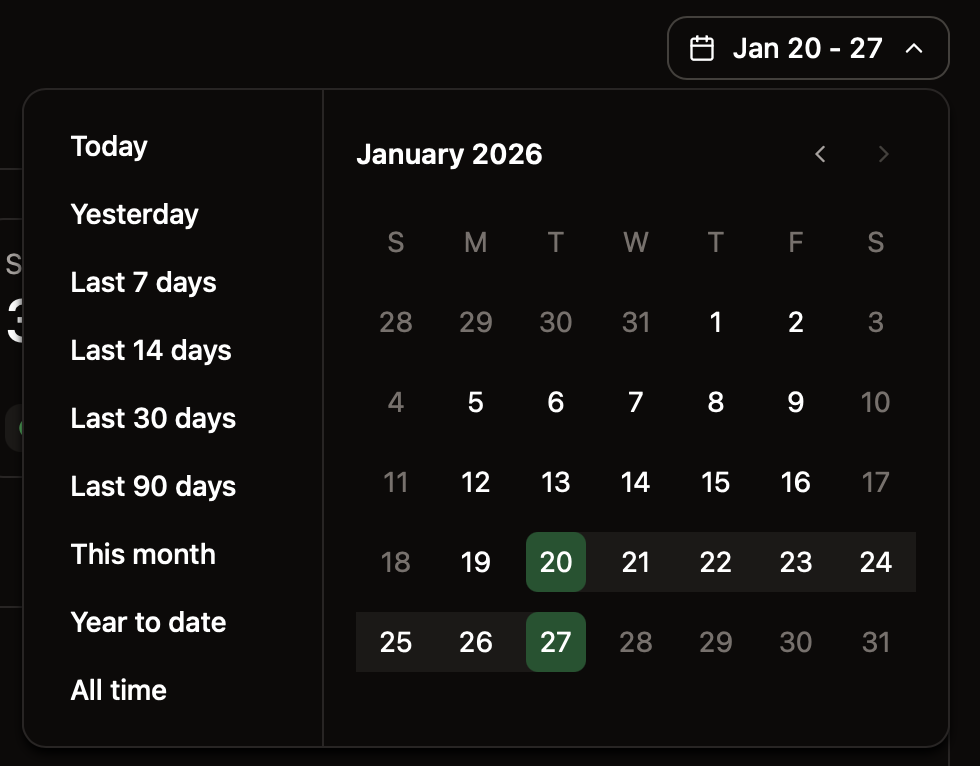Go to next month with the right chevron
The image size is (980, 766).
pyautogui.click(x=883, y=154)
